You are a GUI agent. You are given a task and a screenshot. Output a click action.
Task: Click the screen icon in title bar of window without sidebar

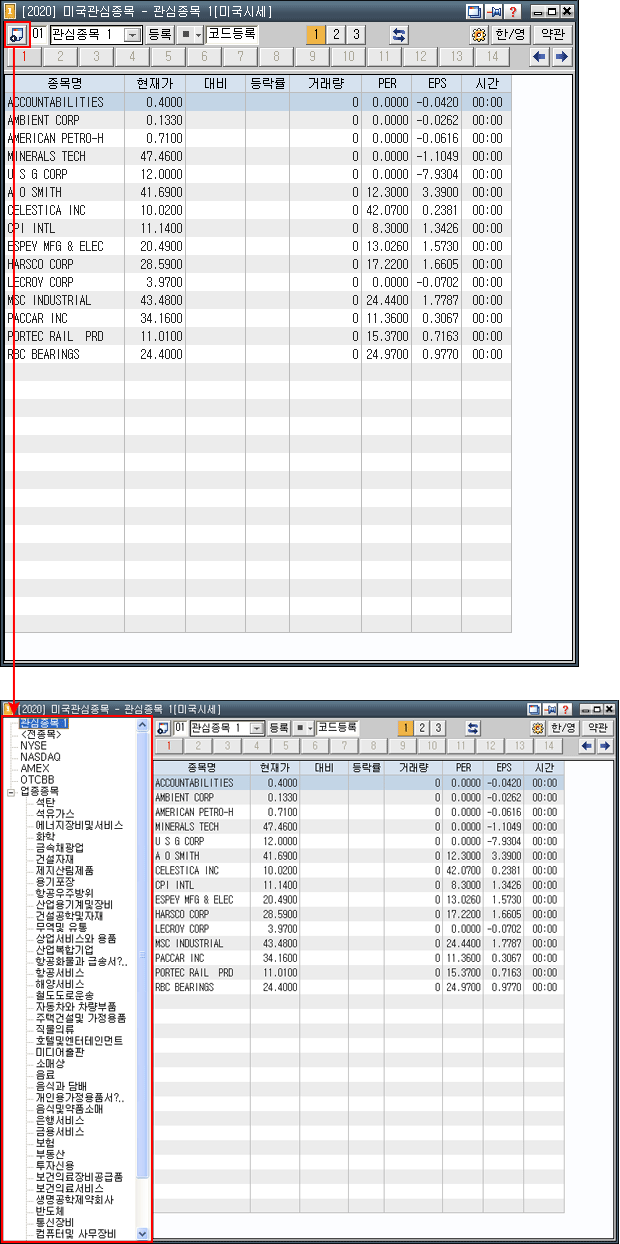[x=475, y=11]
